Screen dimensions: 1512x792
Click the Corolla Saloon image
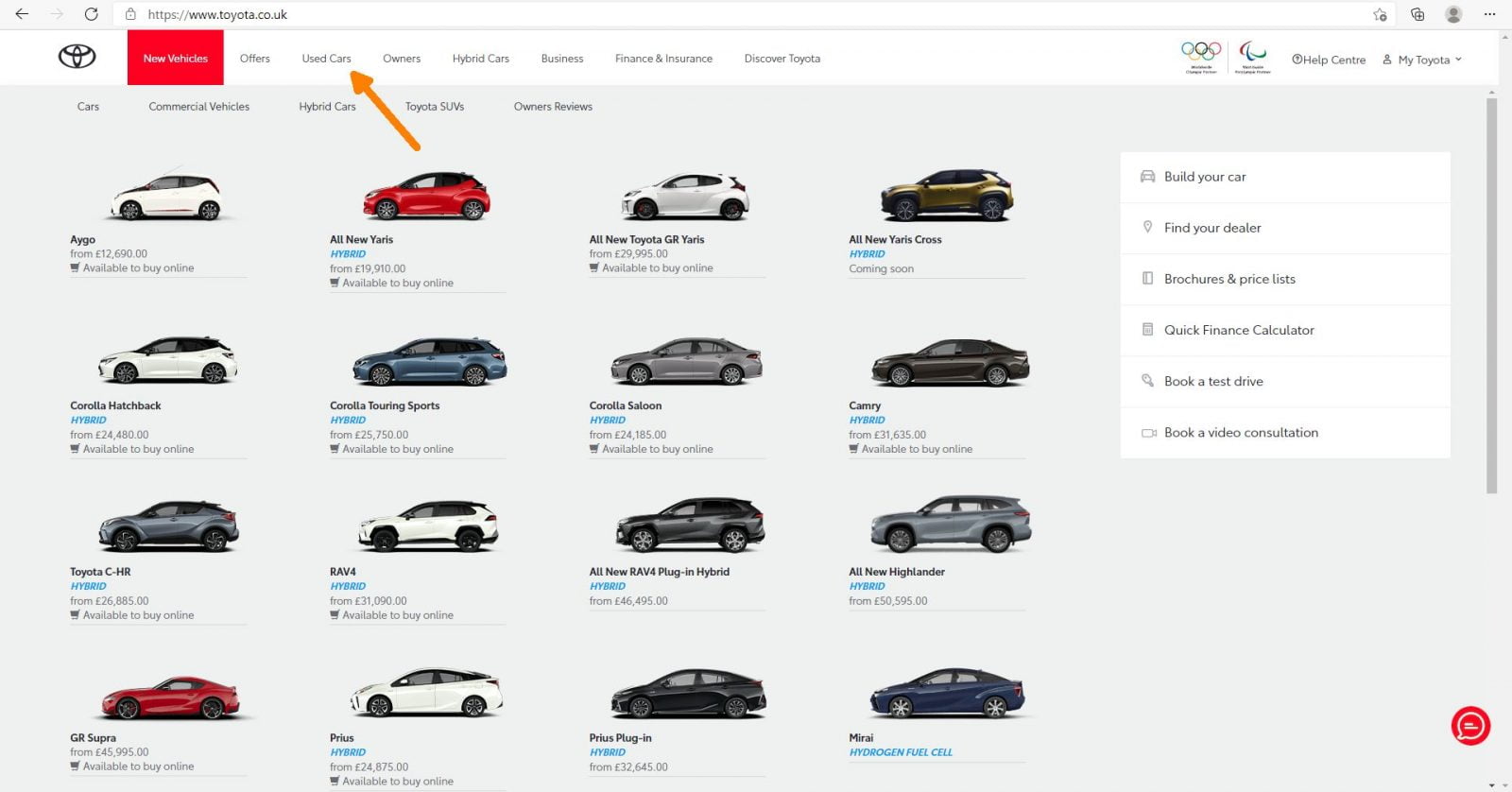coord(687,361)
